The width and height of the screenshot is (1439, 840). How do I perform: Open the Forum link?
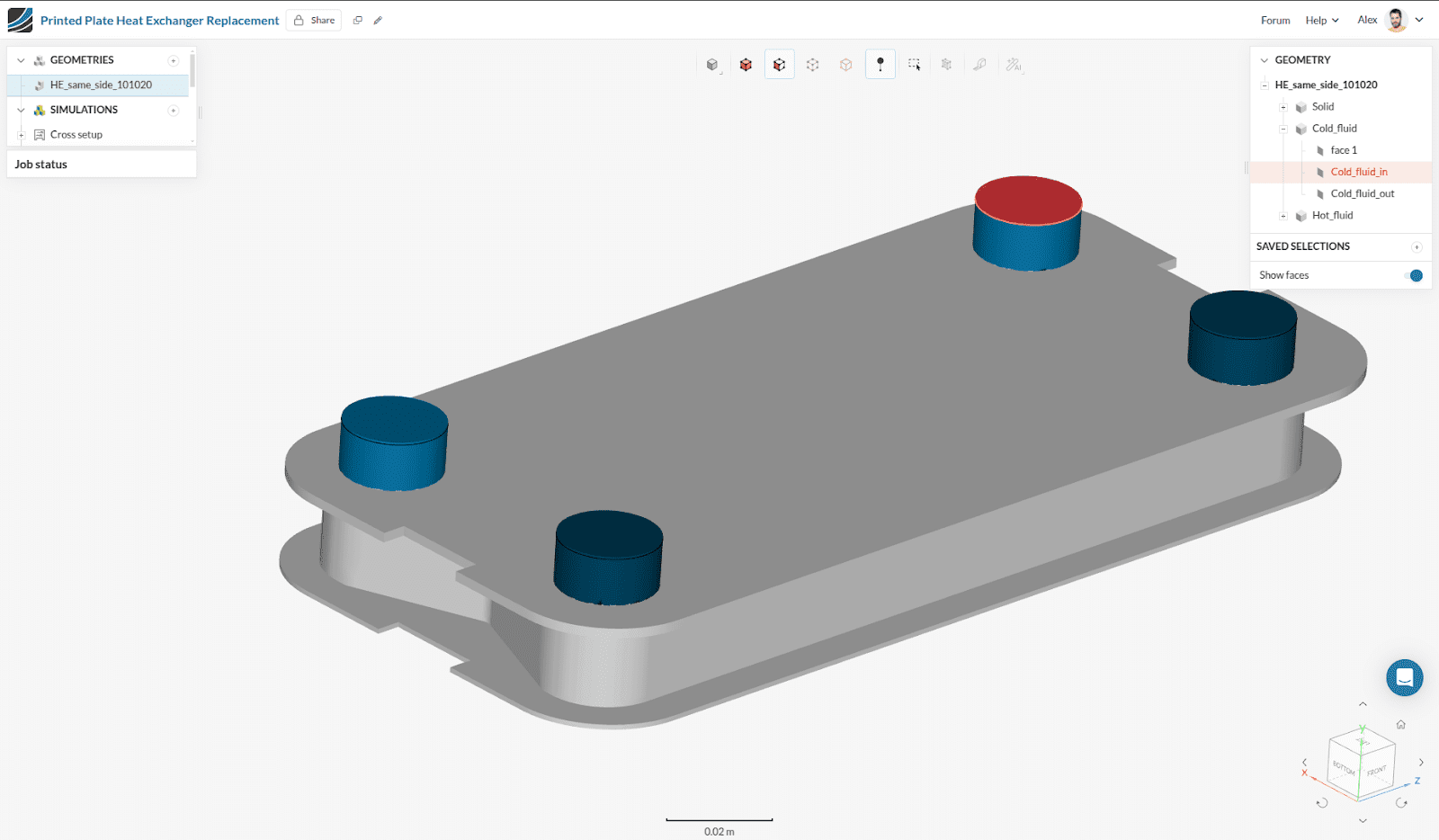point(1274,21)
